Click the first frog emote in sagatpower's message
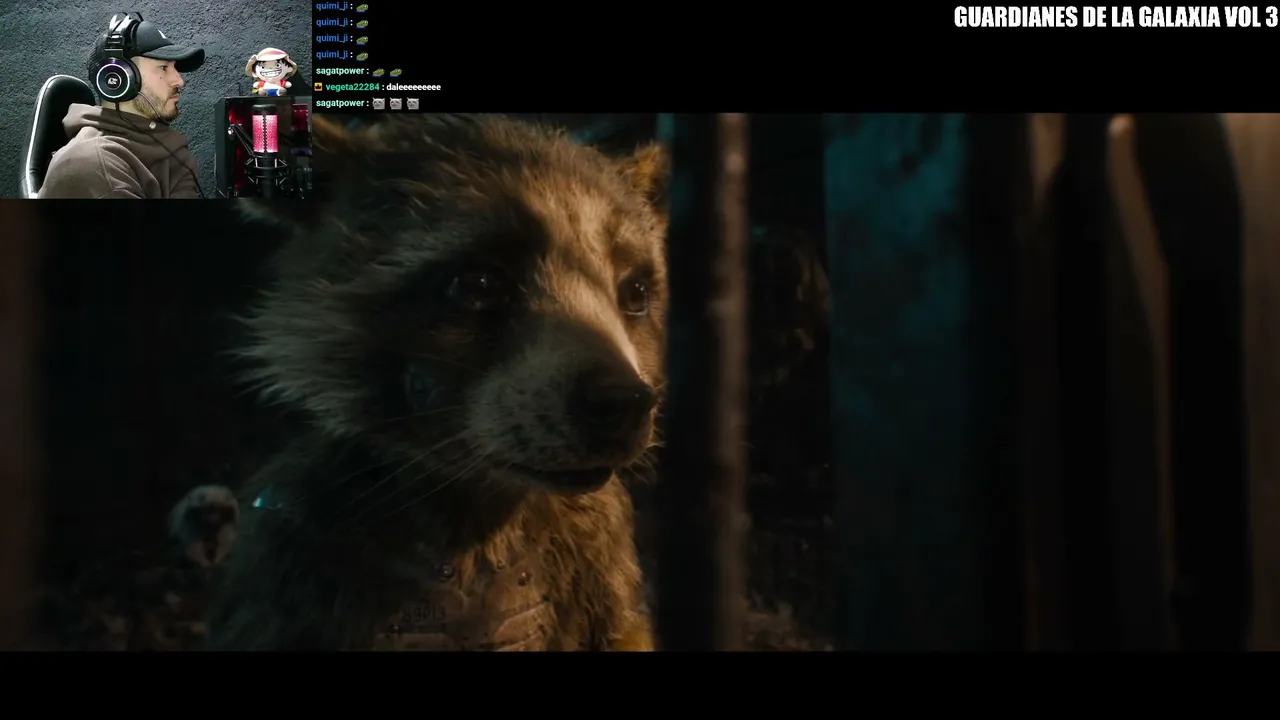This screenshot has width=1280, height=720. tap(379, 72)
